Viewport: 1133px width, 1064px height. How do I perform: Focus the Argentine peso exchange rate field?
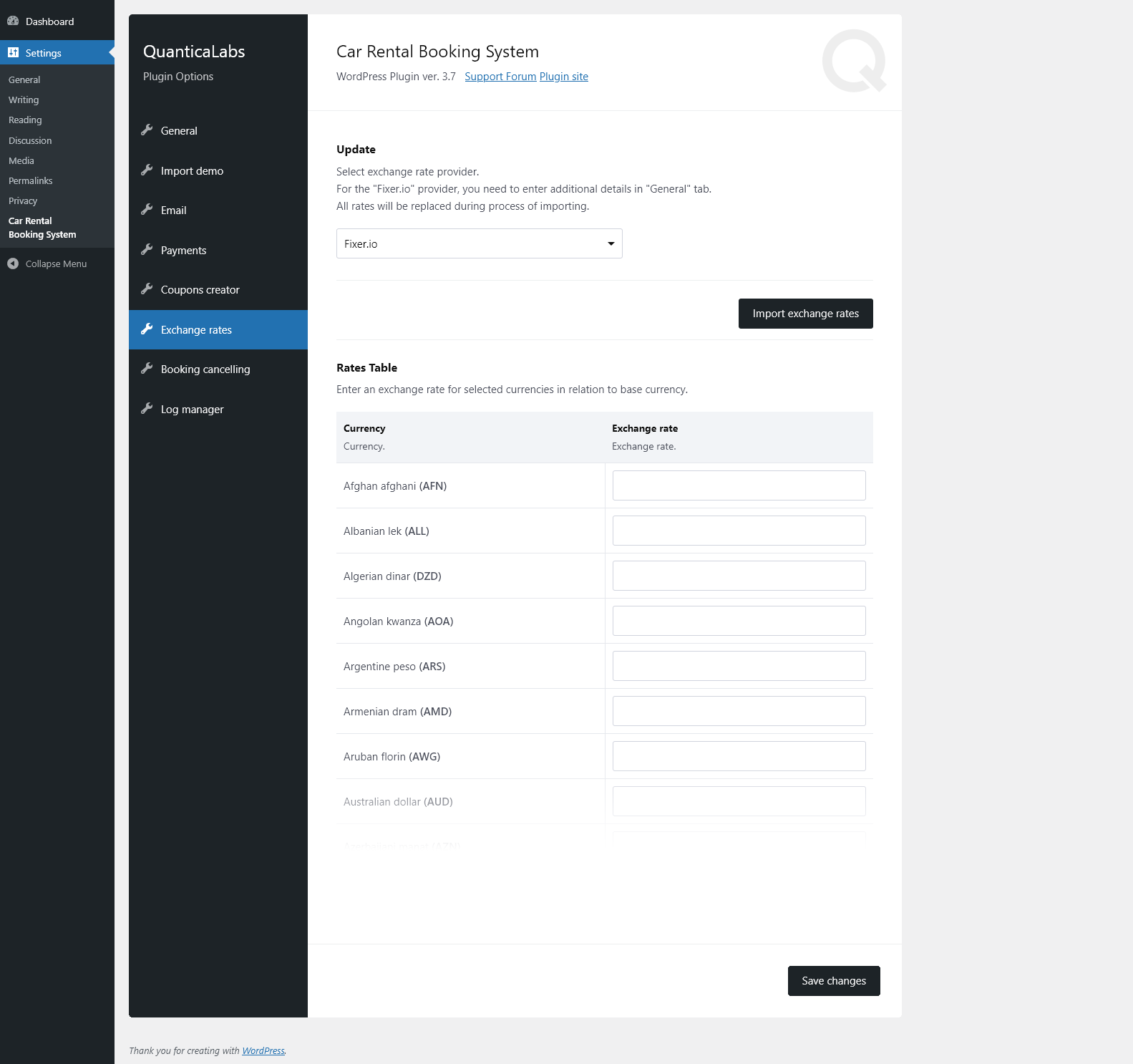(739, 666)
